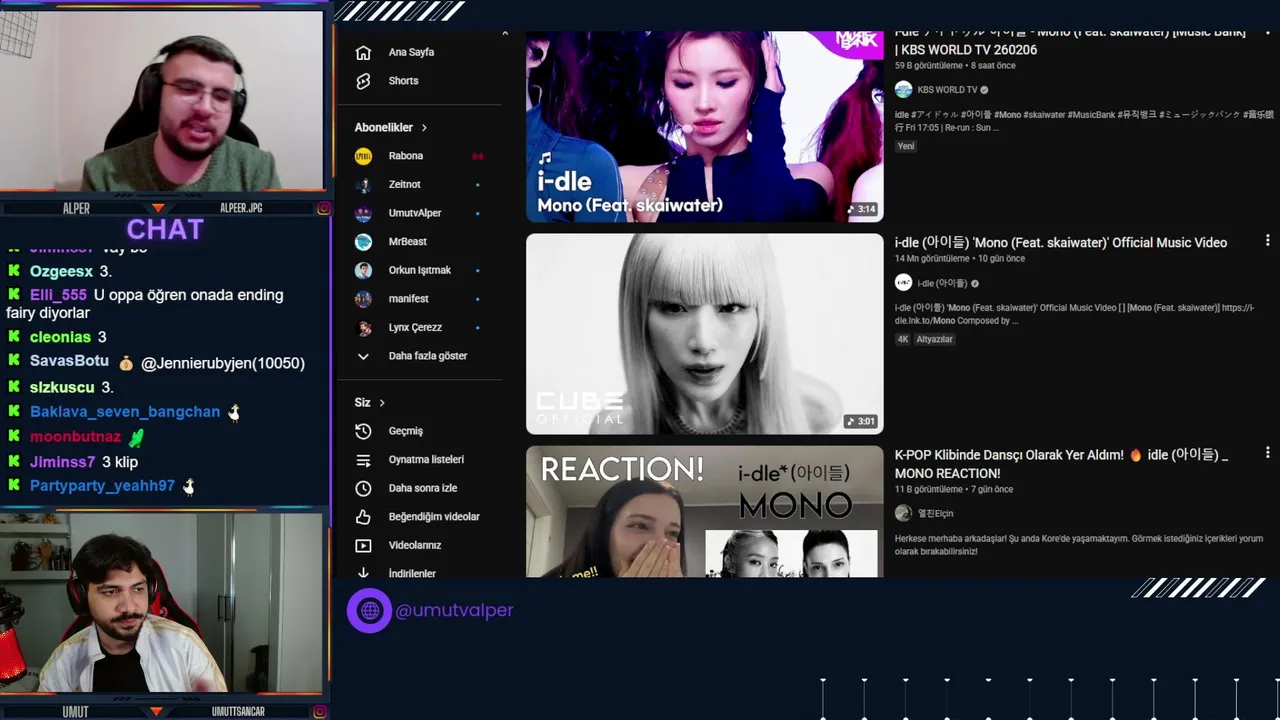The height and width of the screenshot is (720, 1280).
Task: Open KBS WORLD TV channel name
Action: tap(947, 90)
